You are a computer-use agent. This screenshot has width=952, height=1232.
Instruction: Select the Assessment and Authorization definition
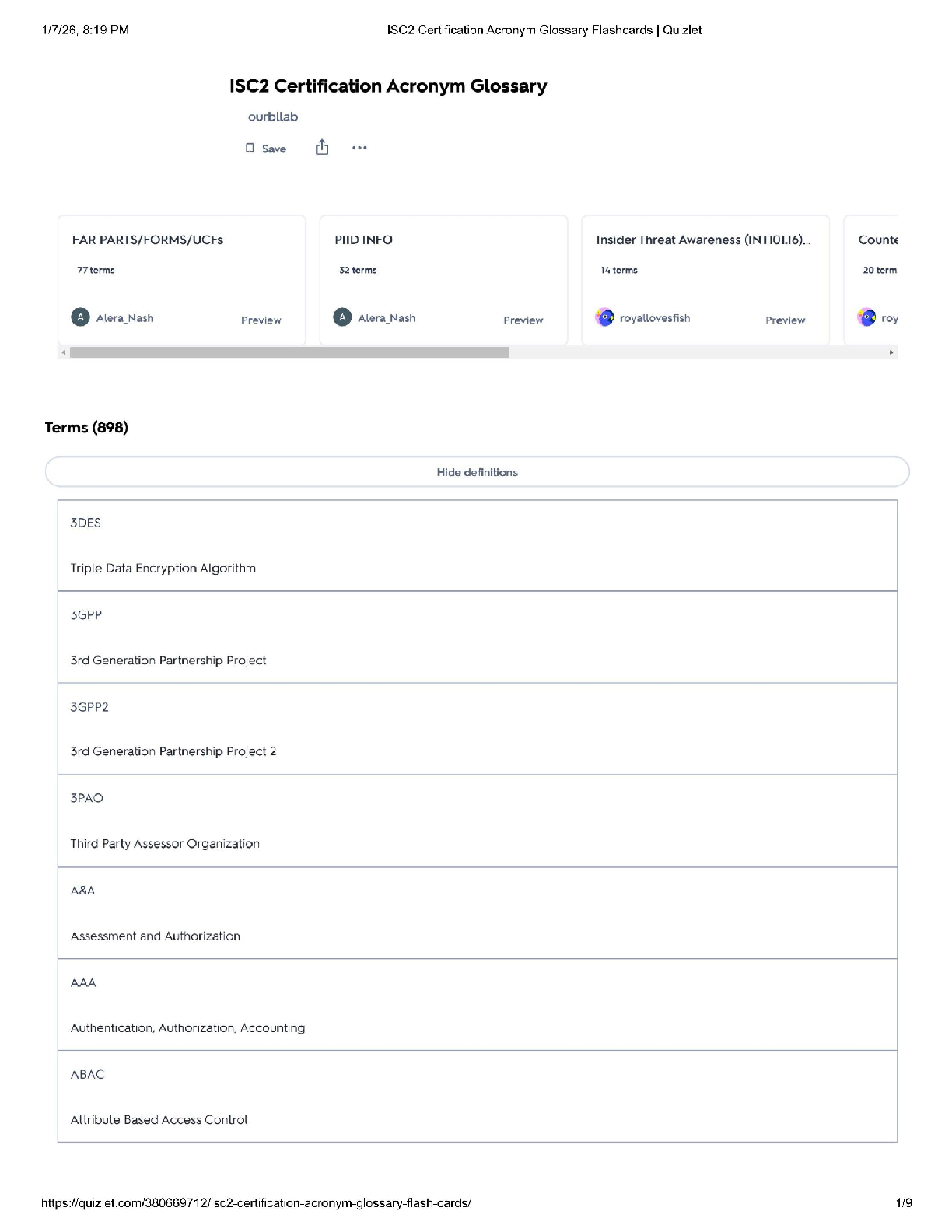point(156,936)
